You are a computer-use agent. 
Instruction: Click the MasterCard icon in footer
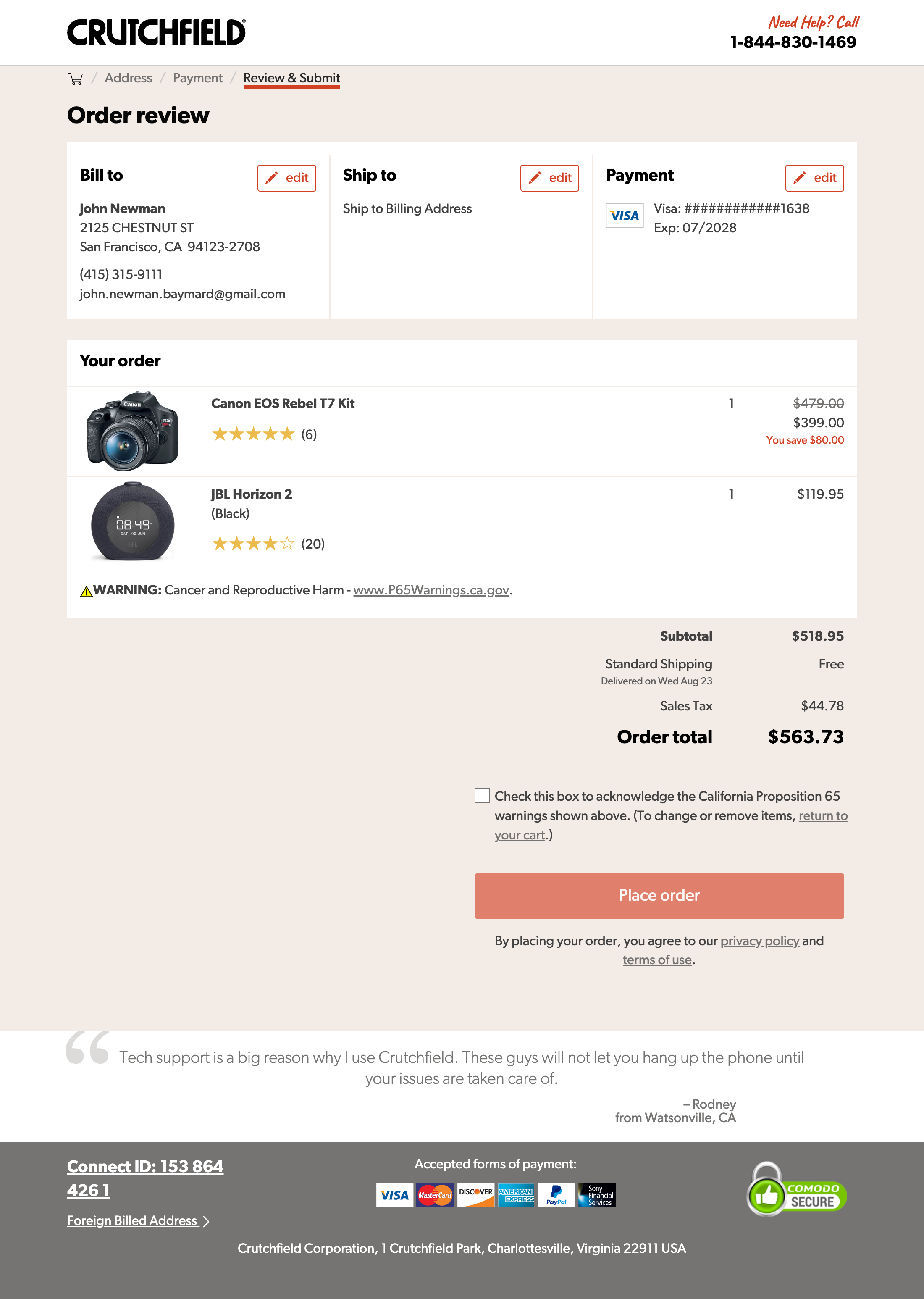[435, 1195]
